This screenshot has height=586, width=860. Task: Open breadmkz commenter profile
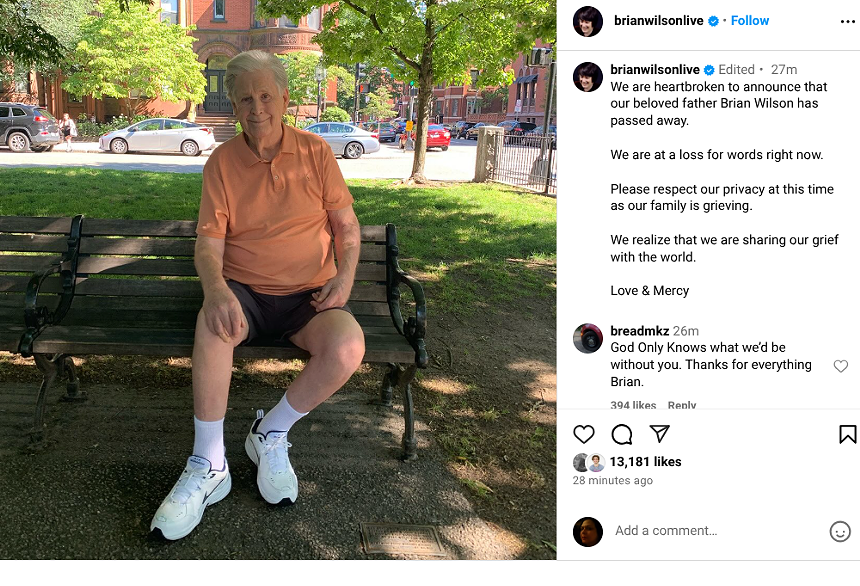tap(640, 331)
